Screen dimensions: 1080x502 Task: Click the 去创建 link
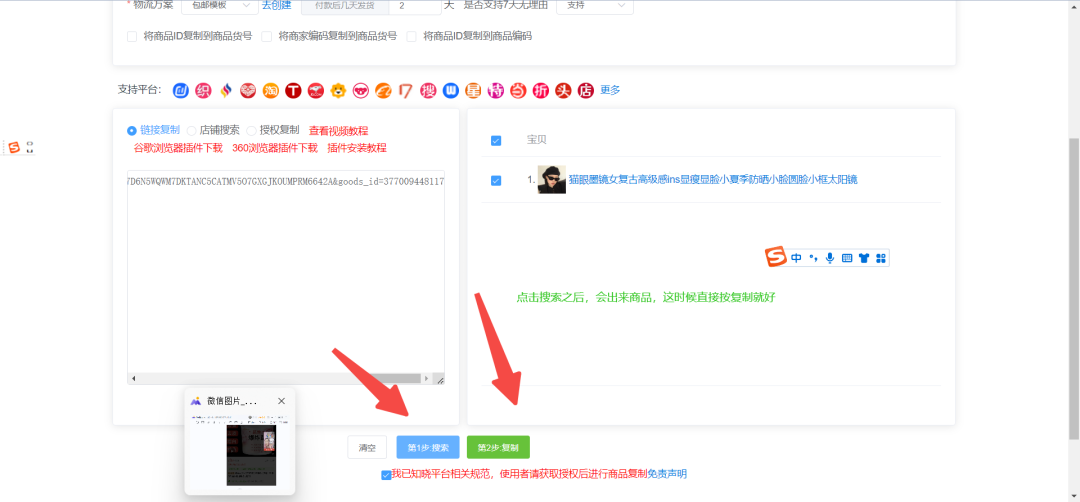(x=276, y=6)
